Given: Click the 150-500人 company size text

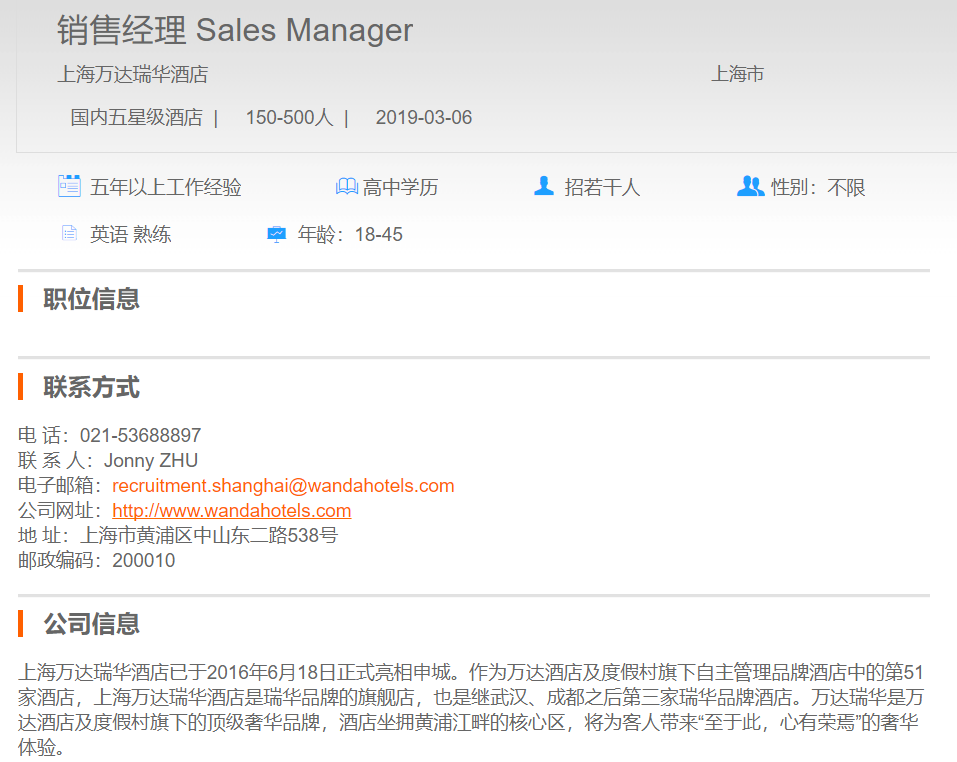Looking at the screenshot, I should (x=289, y=118).
